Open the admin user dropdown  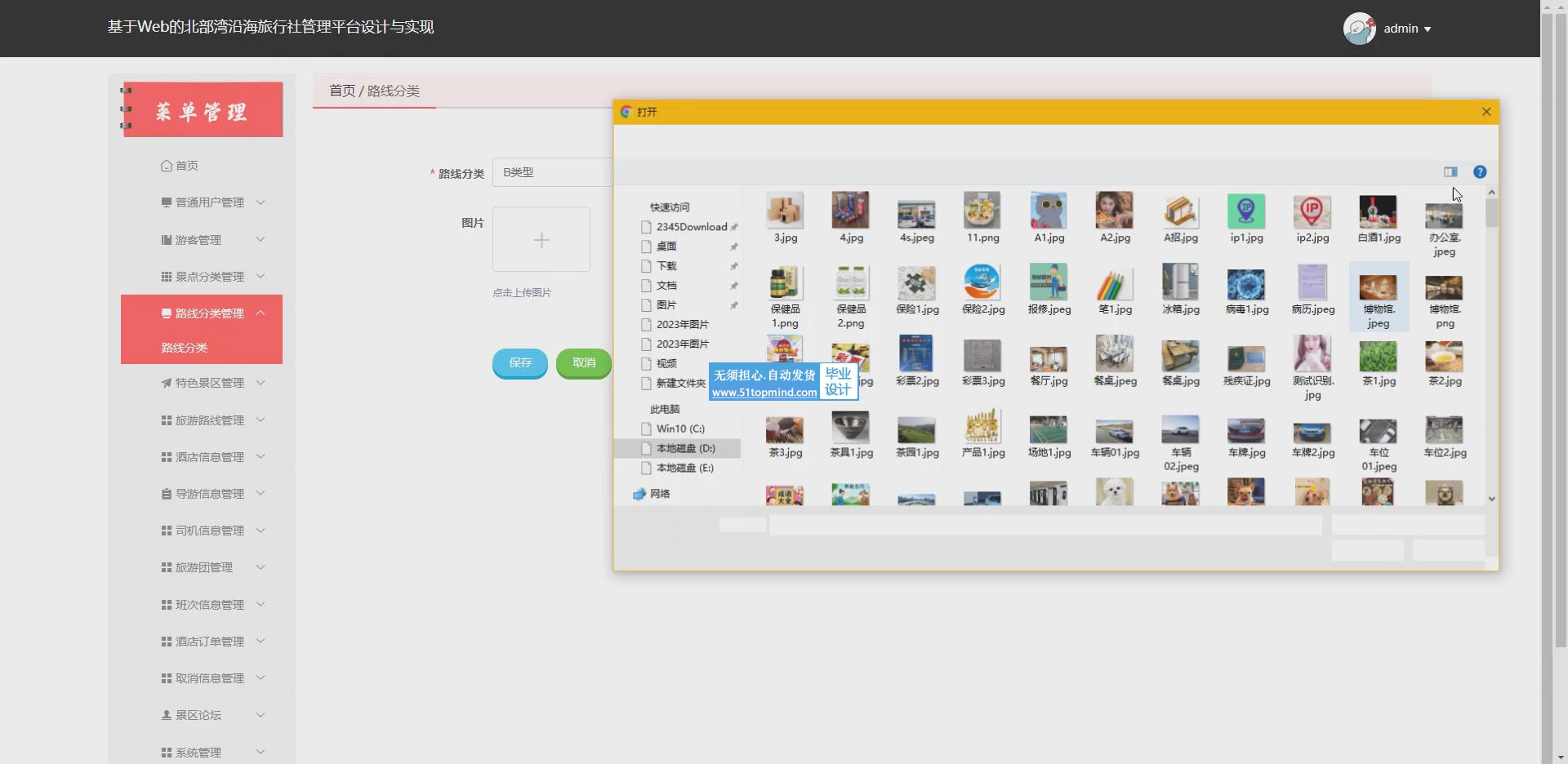[1407, 29]
